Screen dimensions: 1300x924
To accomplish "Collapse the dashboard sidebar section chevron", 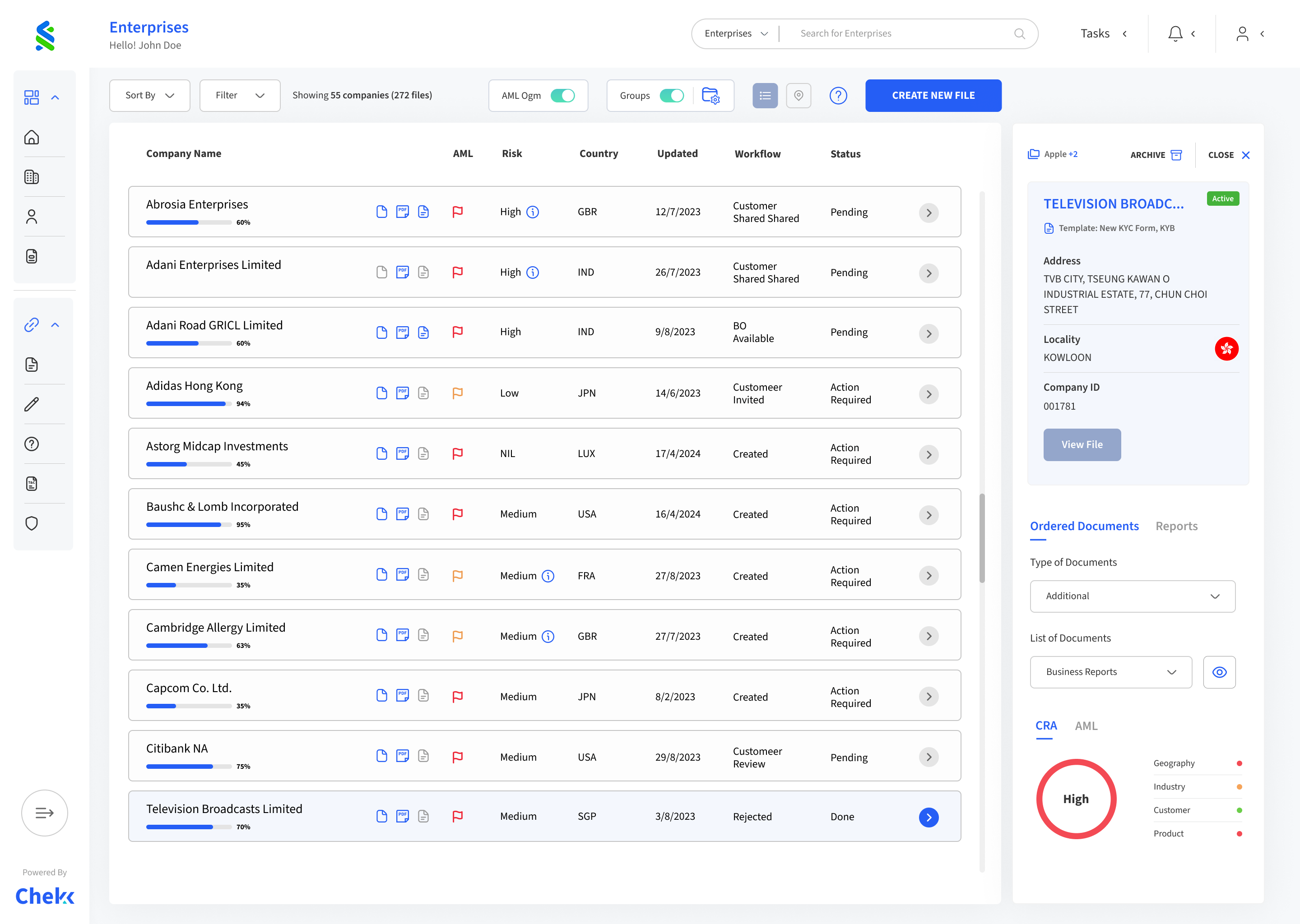I will coord(55,97).
